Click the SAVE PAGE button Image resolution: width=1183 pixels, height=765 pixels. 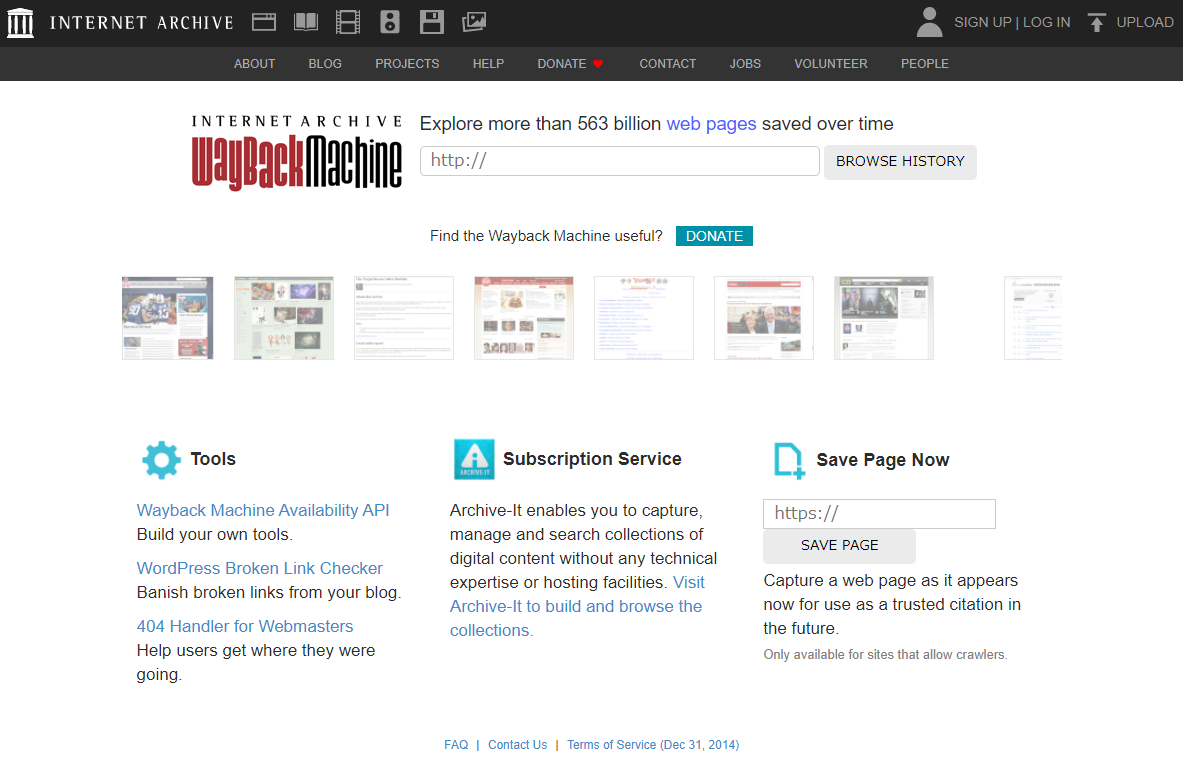840,545
